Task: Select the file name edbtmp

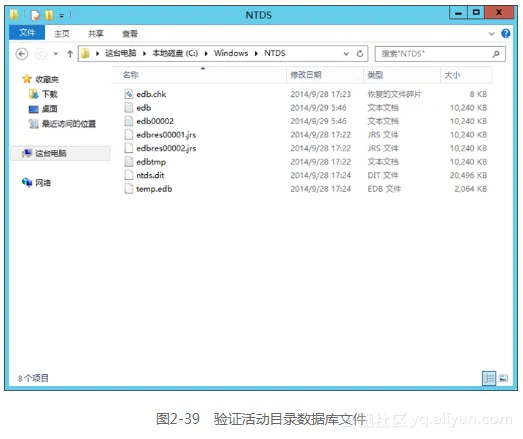Action: point(151,161)
